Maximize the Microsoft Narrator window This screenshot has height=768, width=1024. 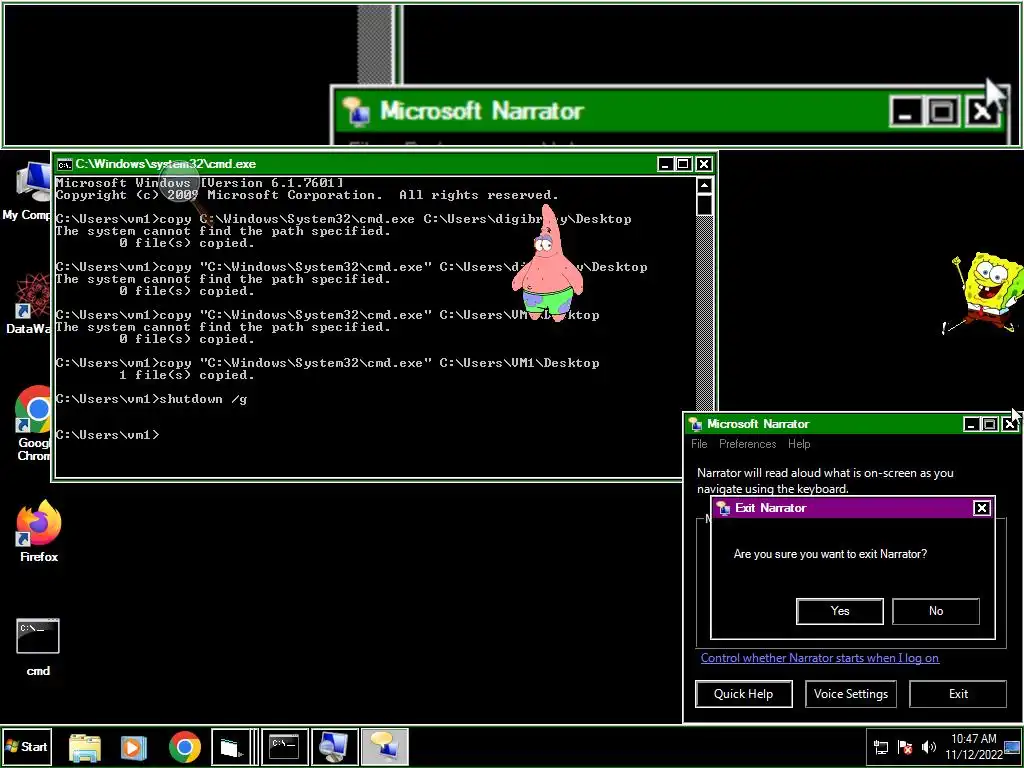click(990, 424)
